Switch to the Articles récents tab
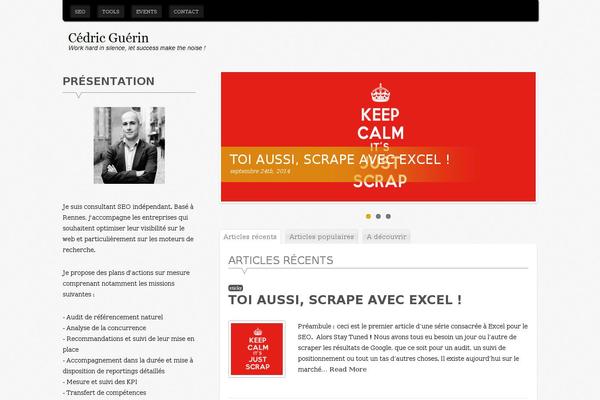The image size is (600, 400). 250,237
